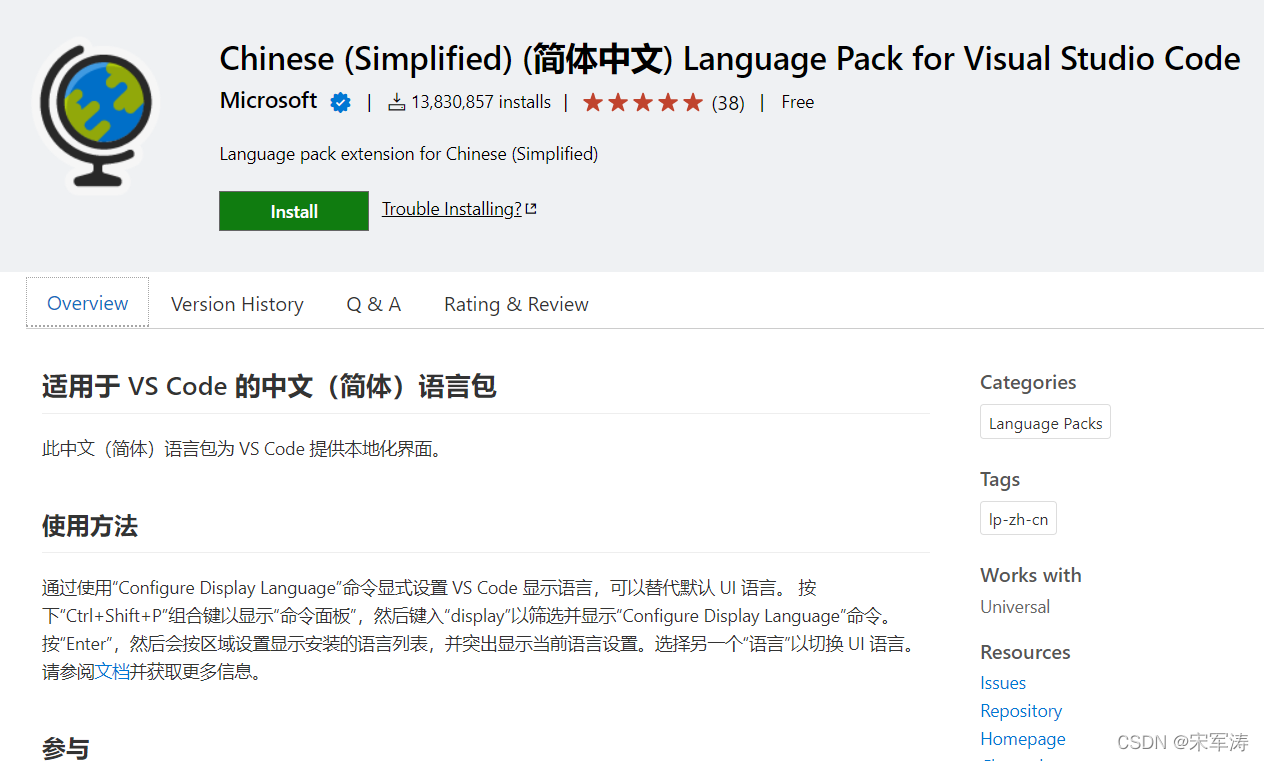Screen dimensions: 1264x761
Task: Open the Q & A tab
Action: pos(373,303)
